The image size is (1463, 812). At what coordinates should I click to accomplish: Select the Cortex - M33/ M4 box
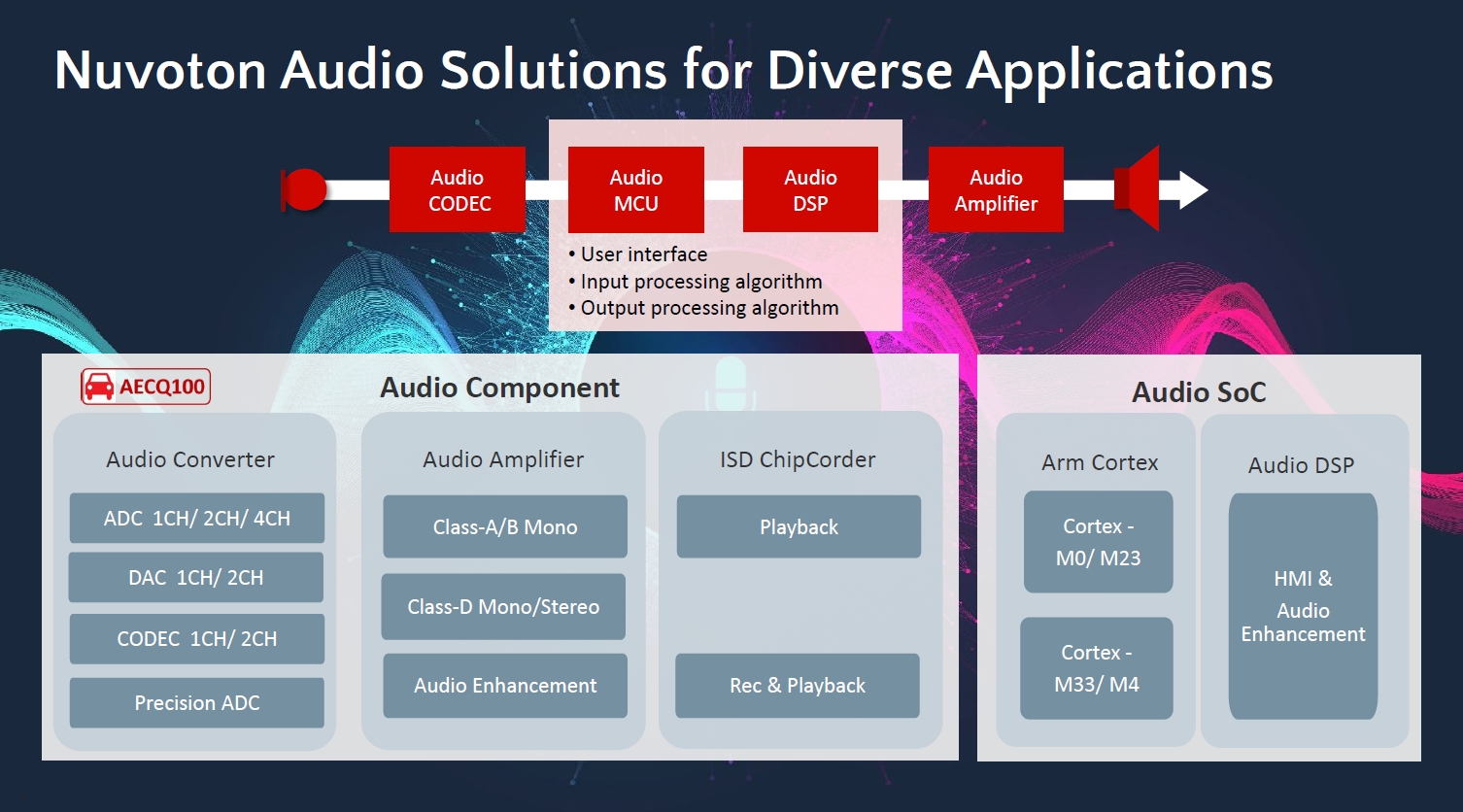(1097, 668)
